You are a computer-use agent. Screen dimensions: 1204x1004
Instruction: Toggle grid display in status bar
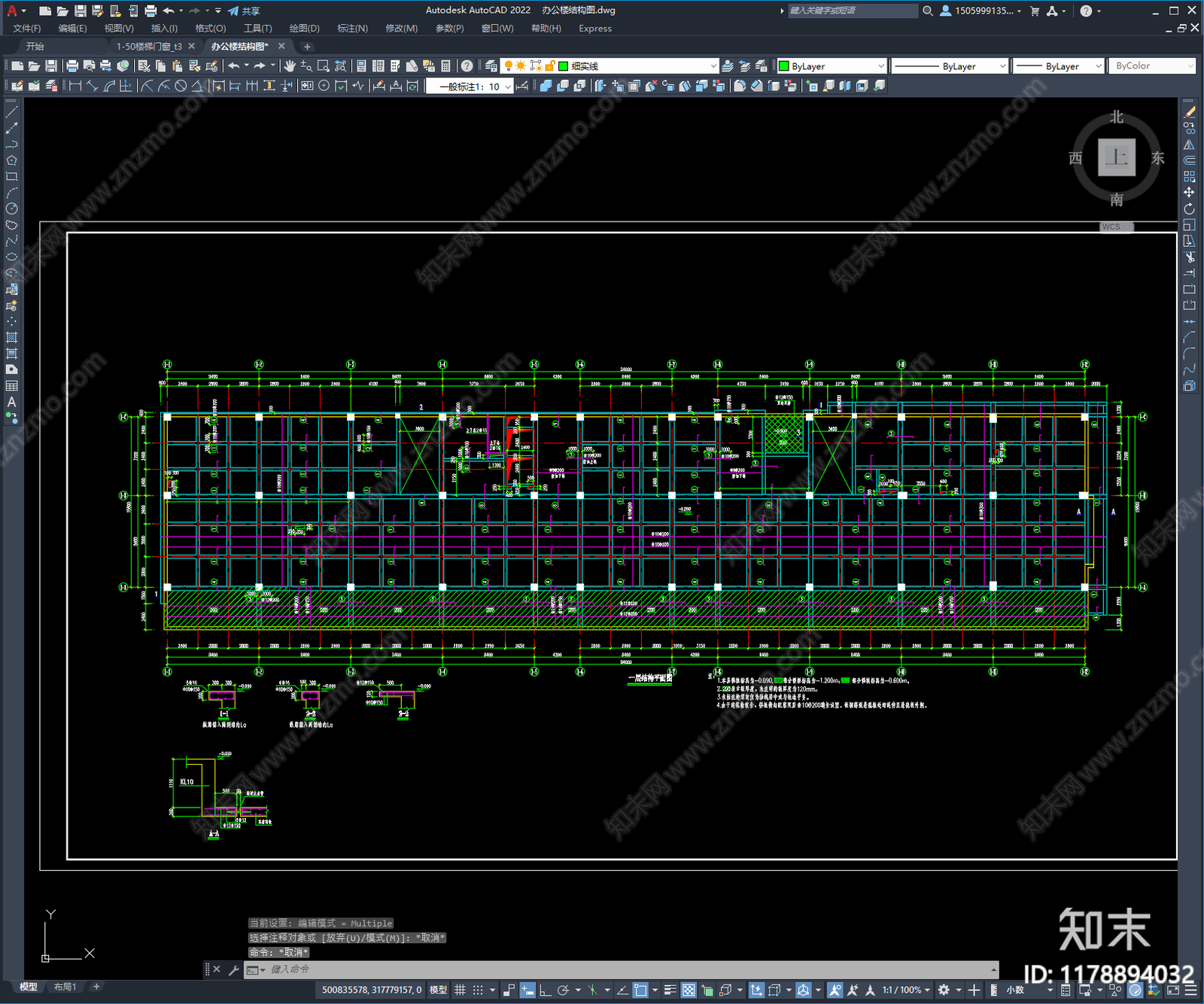(460, 990)
